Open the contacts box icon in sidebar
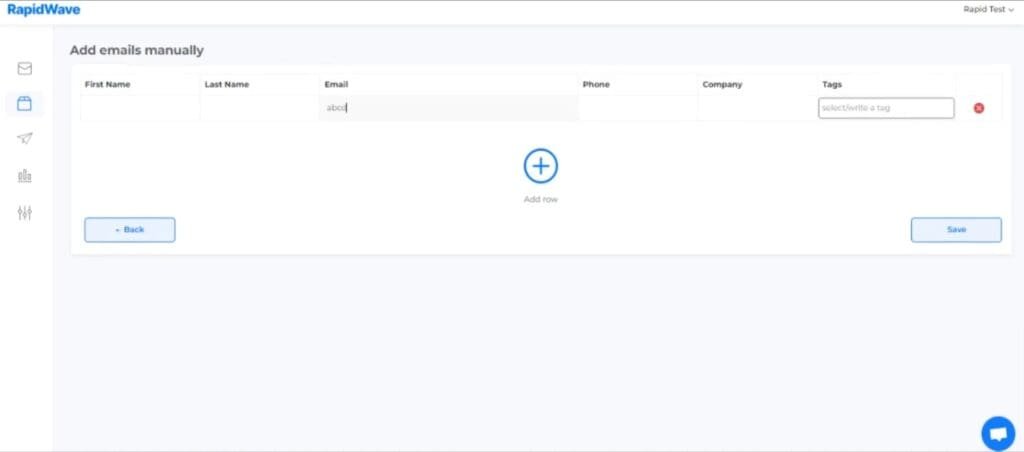This screenshot has height=452, width=1024. coord(24,103)
